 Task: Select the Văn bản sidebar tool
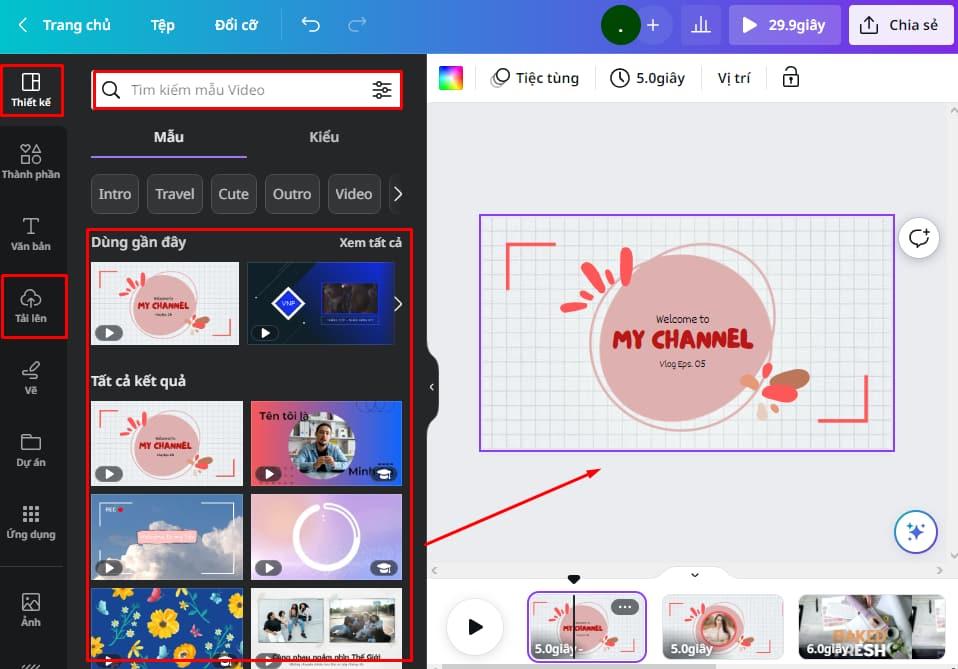tap(31, 232)
